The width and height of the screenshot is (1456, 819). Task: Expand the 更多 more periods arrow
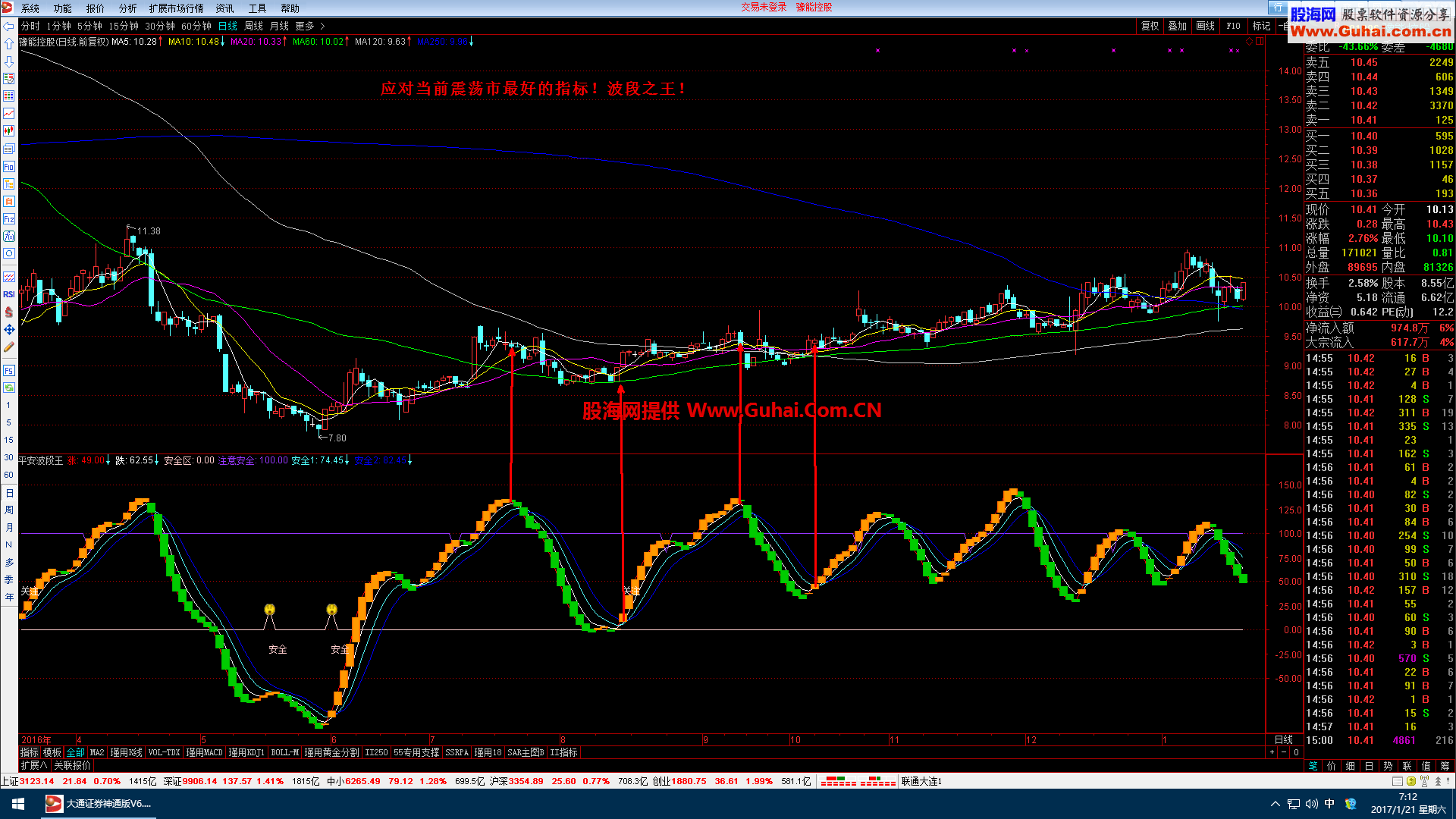[322, 26]
